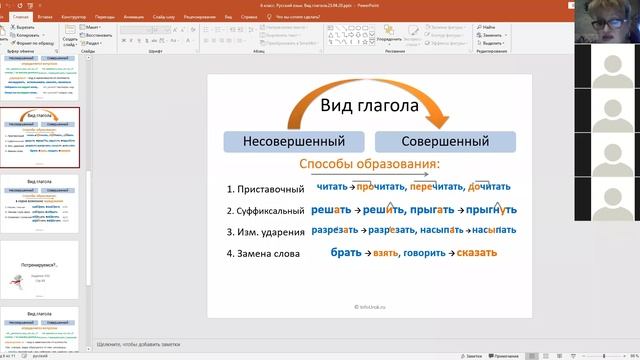
Task: Toggle text shadow (S) formatting
Action: coord(147,41)
